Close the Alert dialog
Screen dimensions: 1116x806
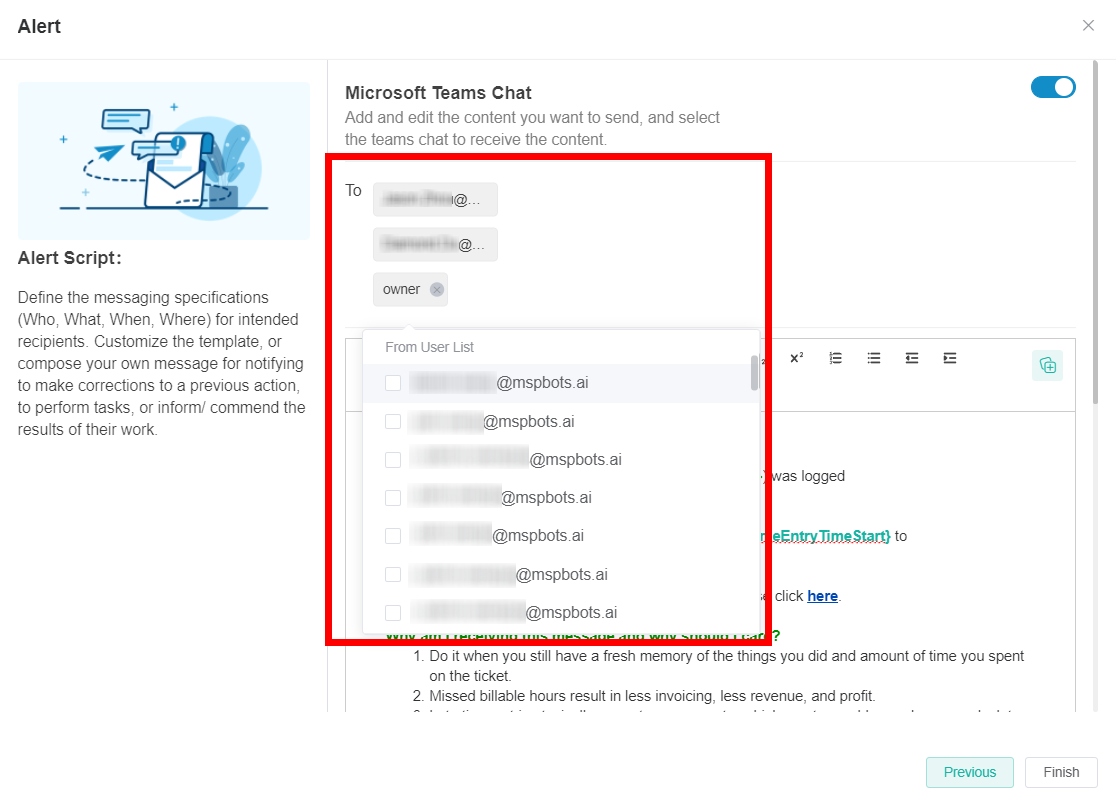[x=1088, y=26]
